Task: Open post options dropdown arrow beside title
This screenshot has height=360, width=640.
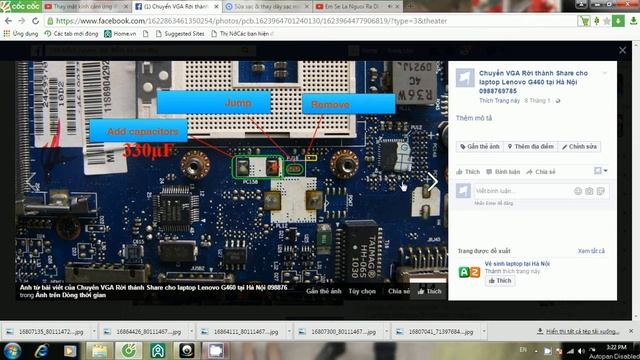Action: [x=604, y=73]
